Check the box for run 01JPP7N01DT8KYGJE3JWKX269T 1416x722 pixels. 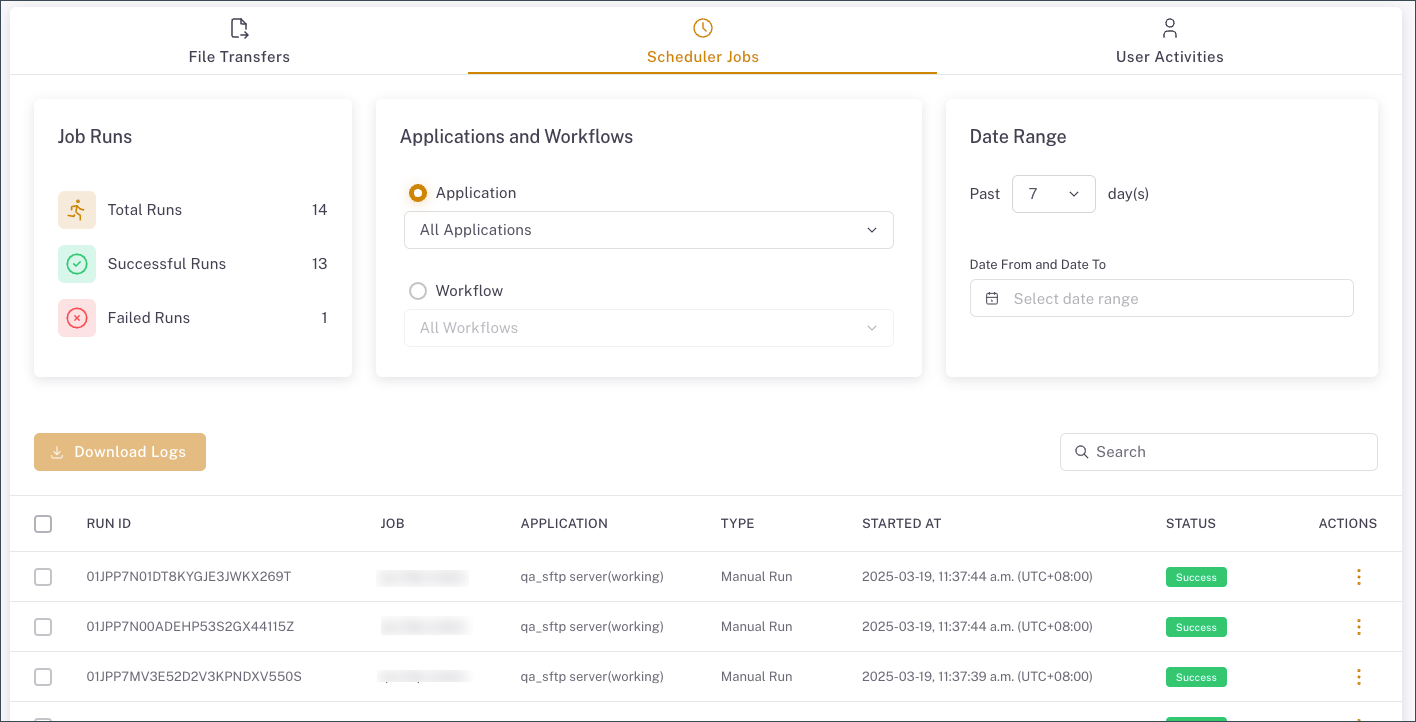click(43, 577)
